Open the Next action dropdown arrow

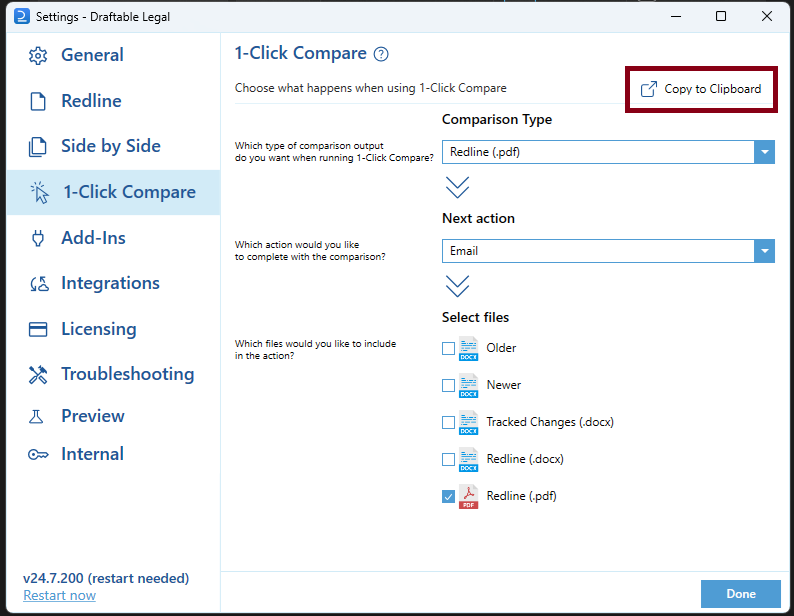pyautogui.click(x=765, y=251)
